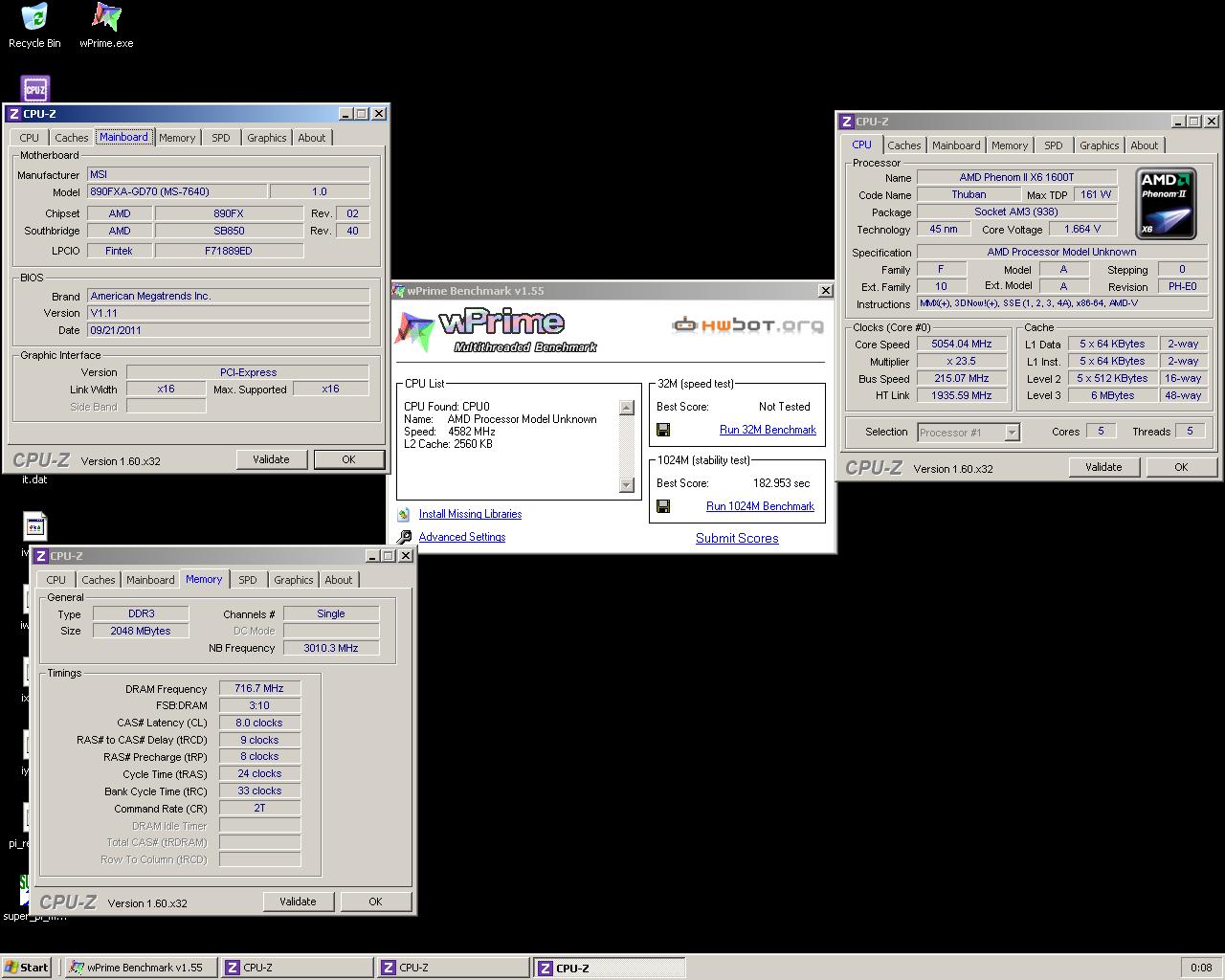Click Core Voltage value 1.664 V
1225x980 pixels.
(1082, 229)
